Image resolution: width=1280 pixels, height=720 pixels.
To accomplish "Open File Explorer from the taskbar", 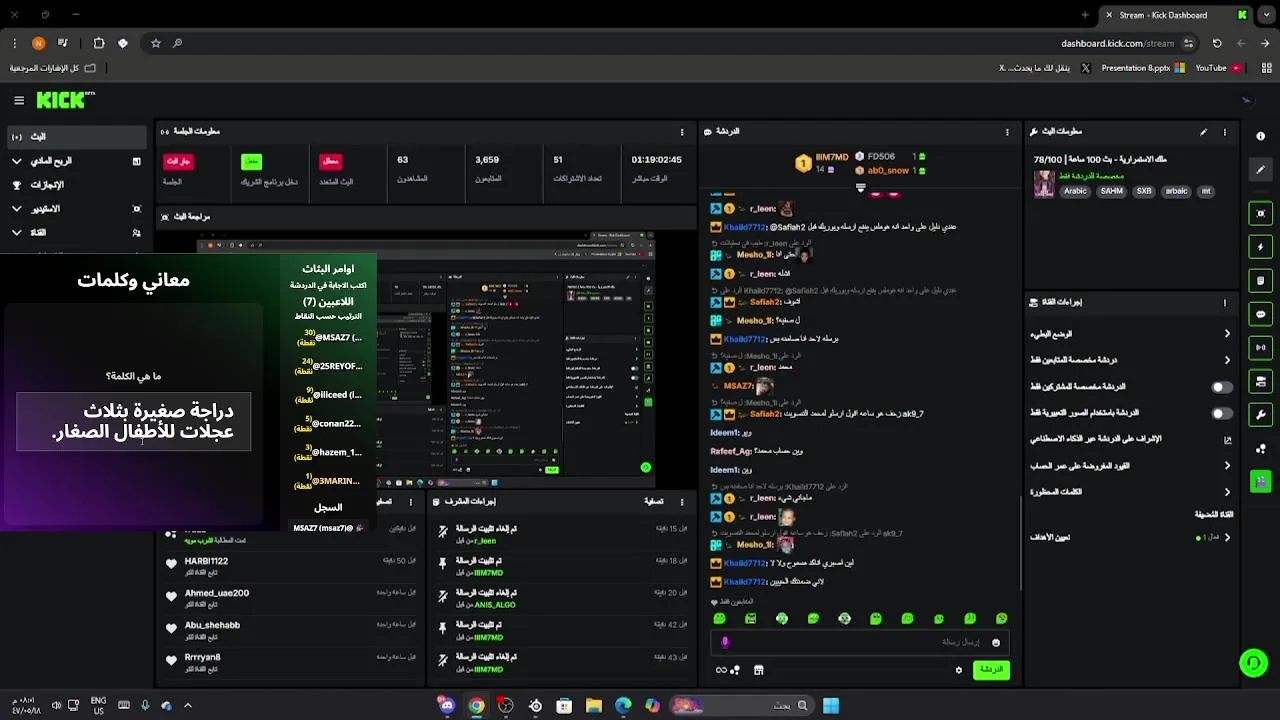I will click(x=594, y=706).
